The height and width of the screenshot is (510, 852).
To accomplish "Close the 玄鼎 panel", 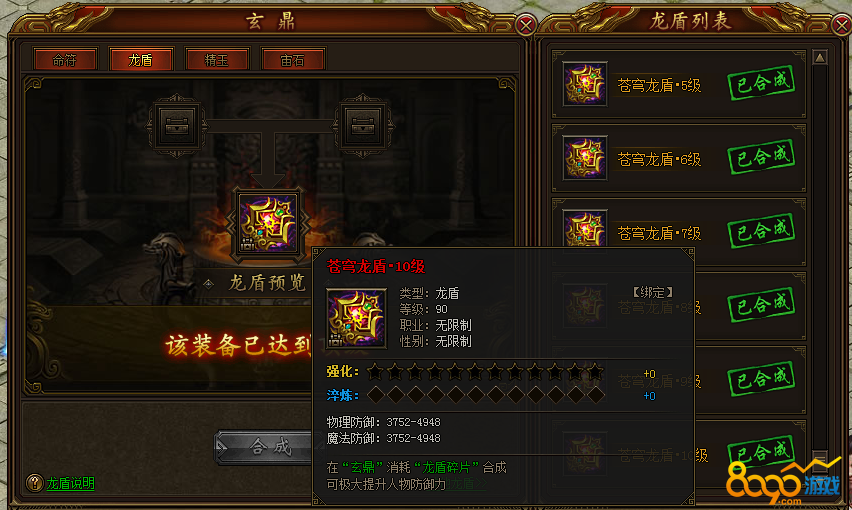I will click(525, 25).
